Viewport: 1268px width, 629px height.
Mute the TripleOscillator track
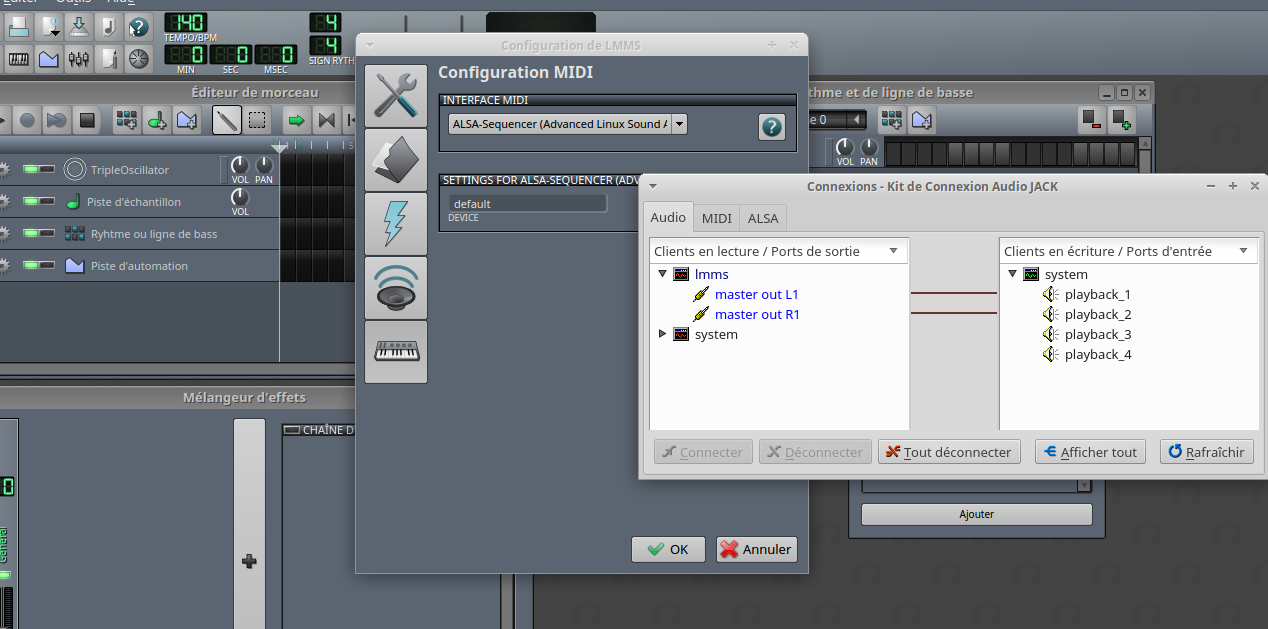31,170
